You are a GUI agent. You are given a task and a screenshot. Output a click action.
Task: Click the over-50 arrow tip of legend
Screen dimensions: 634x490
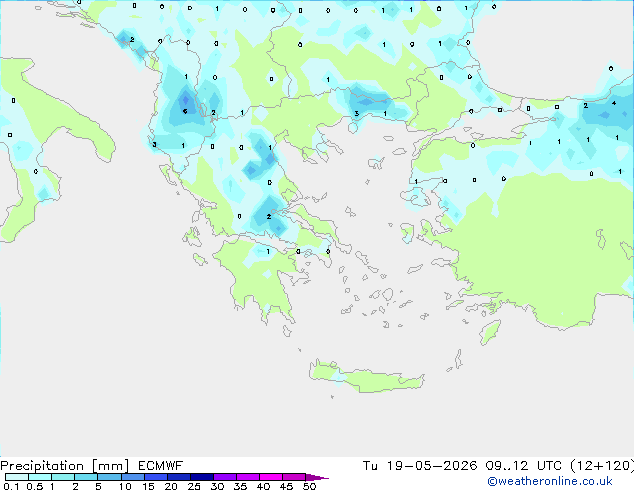click(x=317, y=477)
